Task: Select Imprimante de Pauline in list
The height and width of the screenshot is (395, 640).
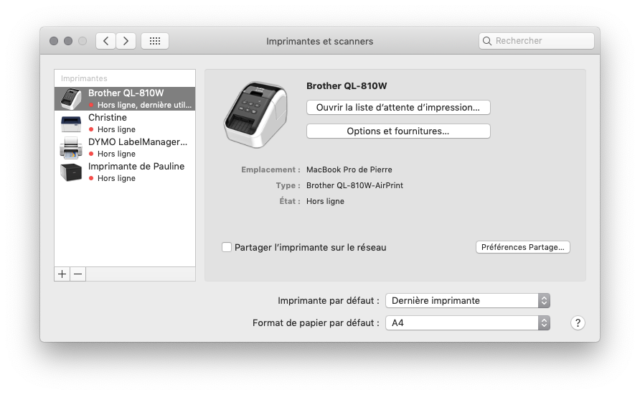Action: [125, 172]
